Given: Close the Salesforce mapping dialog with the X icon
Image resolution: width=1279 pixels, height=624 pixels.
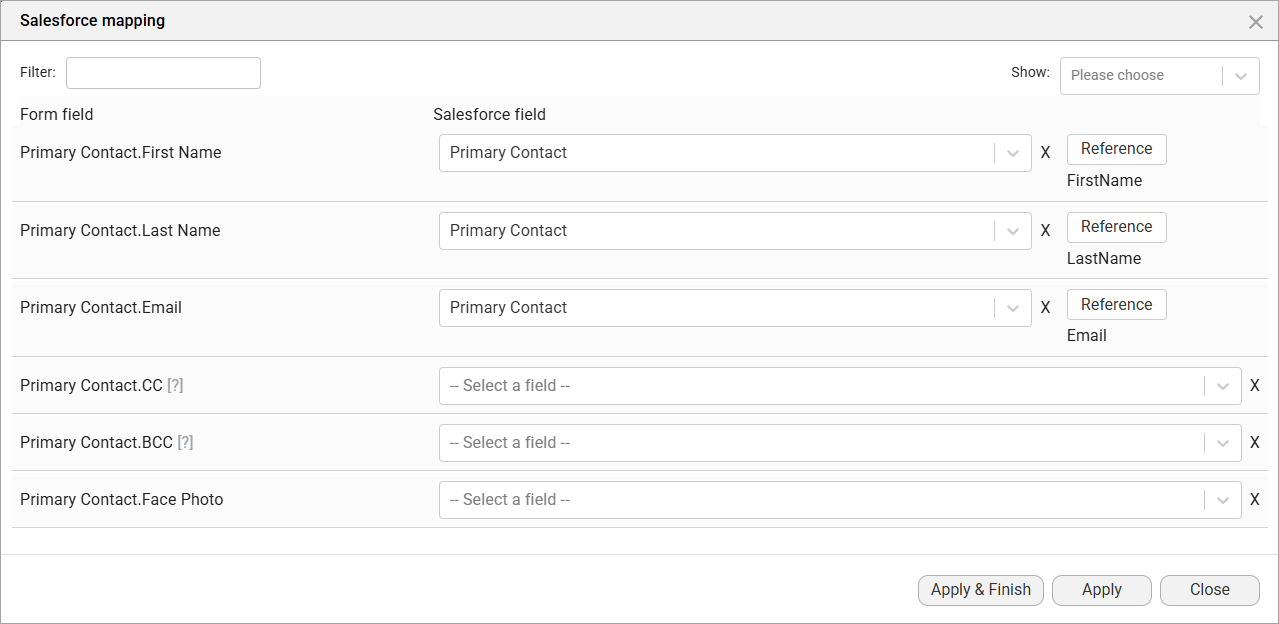Looking at the screenshot, I should [1256, 21].
